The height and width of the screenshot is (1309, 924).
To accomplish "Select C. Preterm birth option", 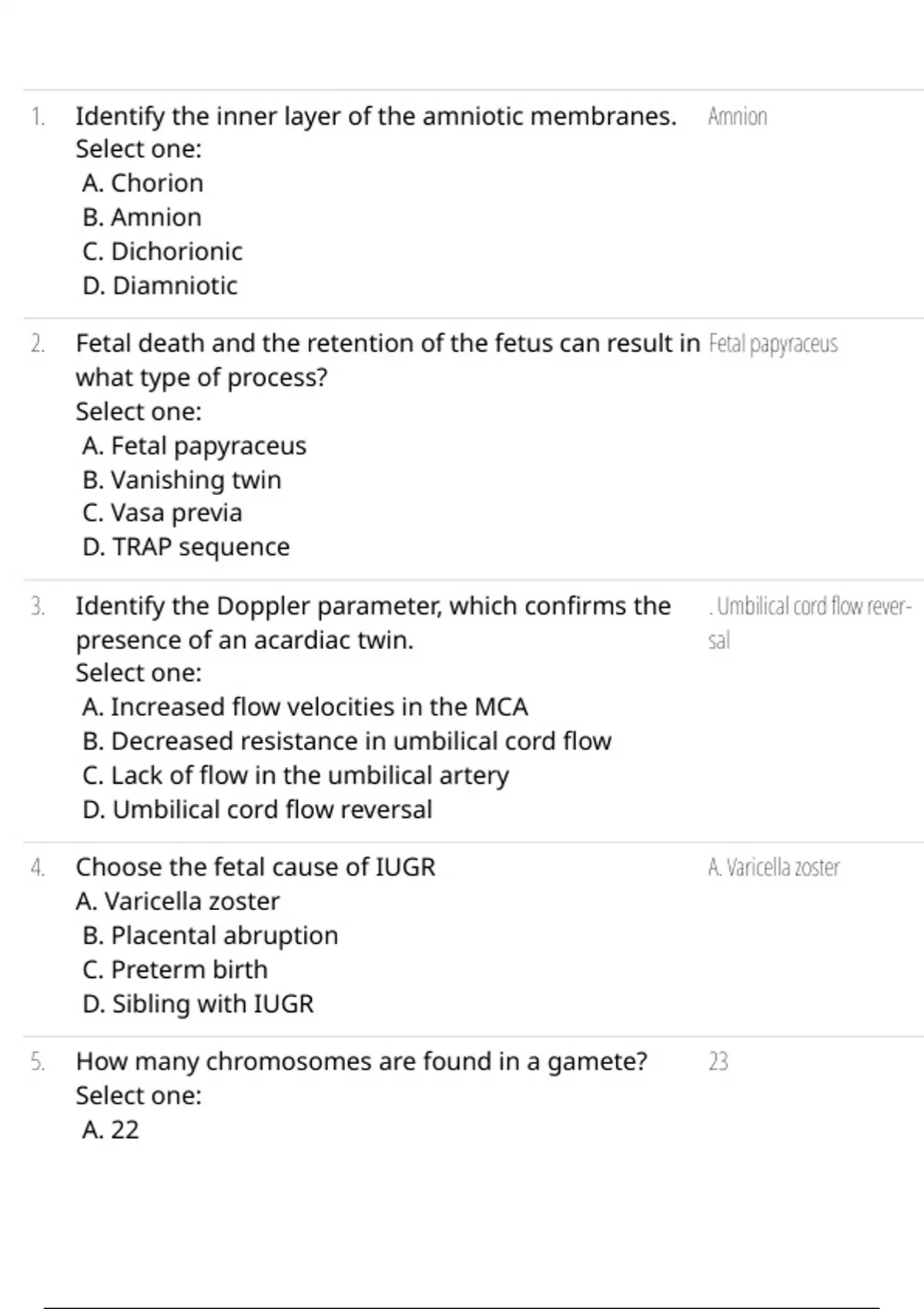I will (176, 969).
